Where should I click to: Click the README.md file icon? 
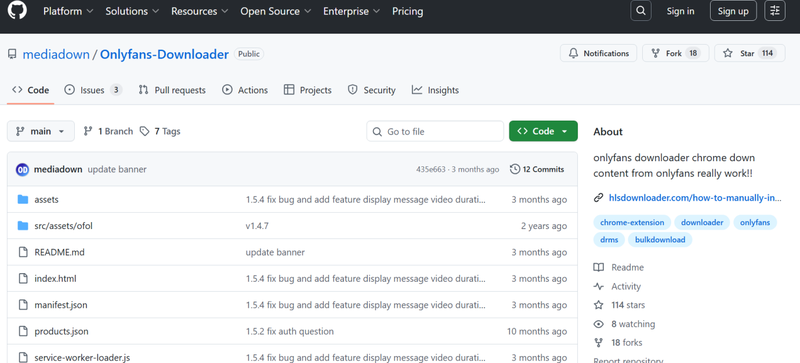tap(22, 252)
